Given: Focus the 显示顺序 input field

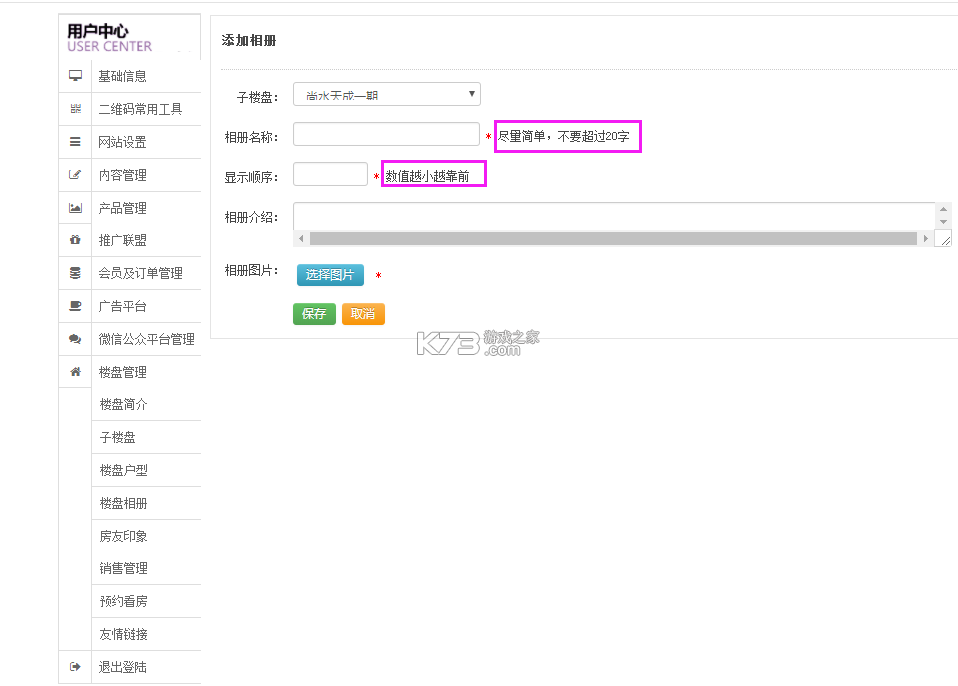Looking at the screenshot, I should pyautogui.click(x=331, y=174).
